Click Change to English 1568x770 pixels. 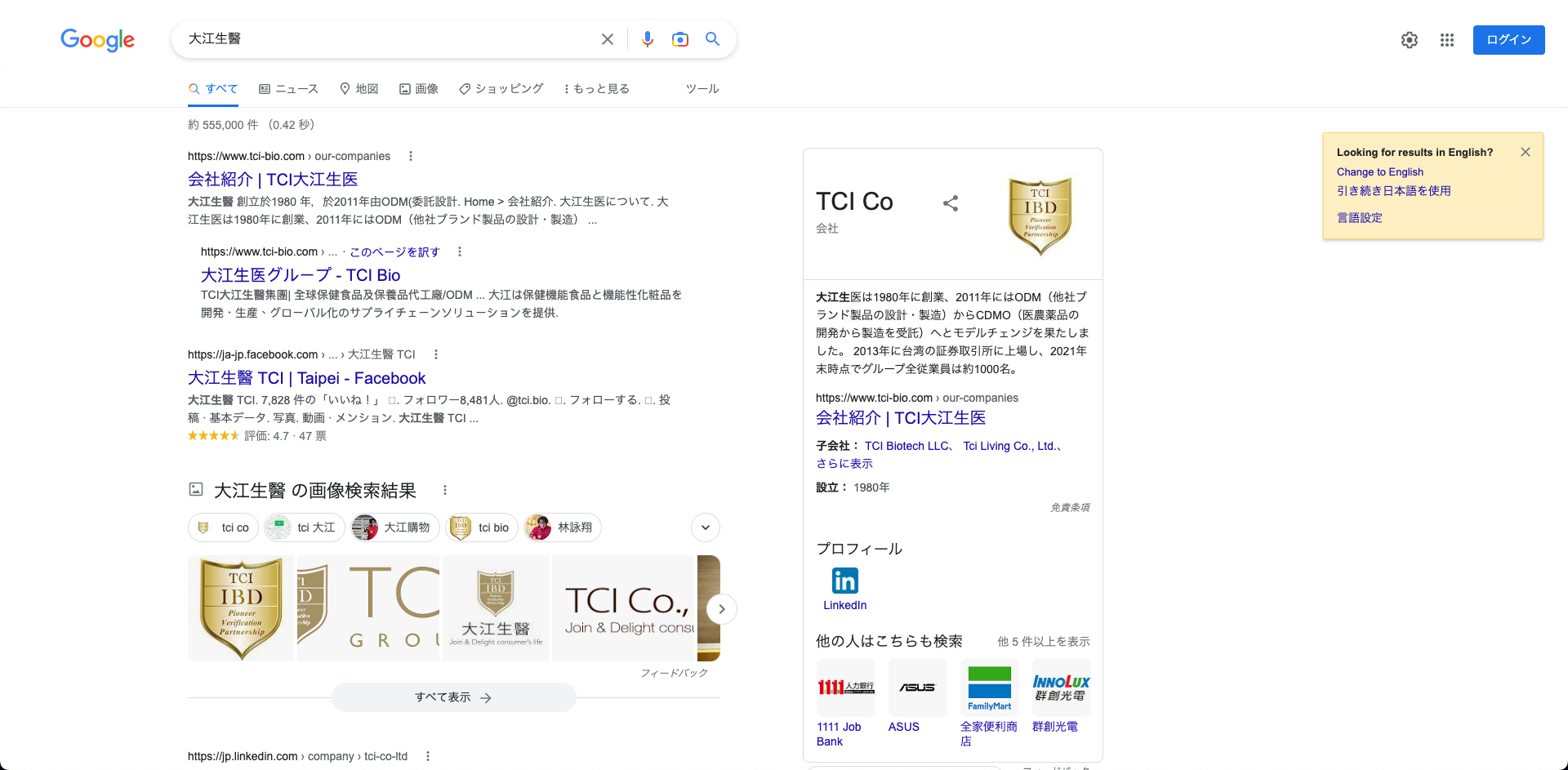pyautogui.click(x=1380, y=172)
